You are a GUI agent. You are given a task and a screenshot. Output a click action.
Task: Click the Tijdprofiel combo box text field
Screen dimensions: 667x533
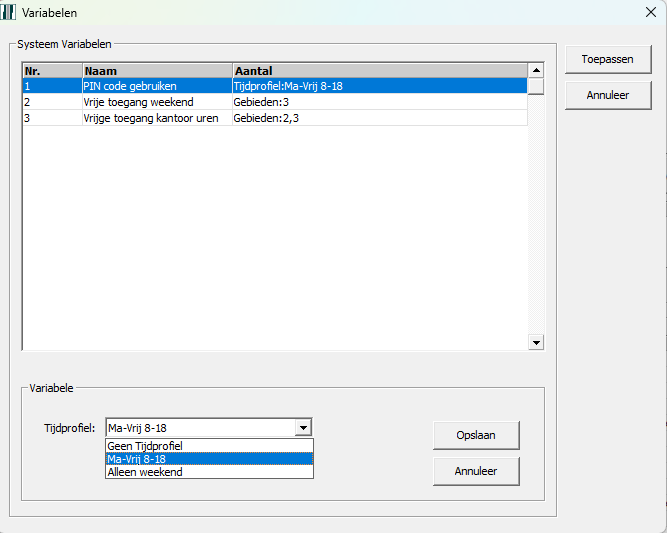pyautogui.click(x=199, y=428)
